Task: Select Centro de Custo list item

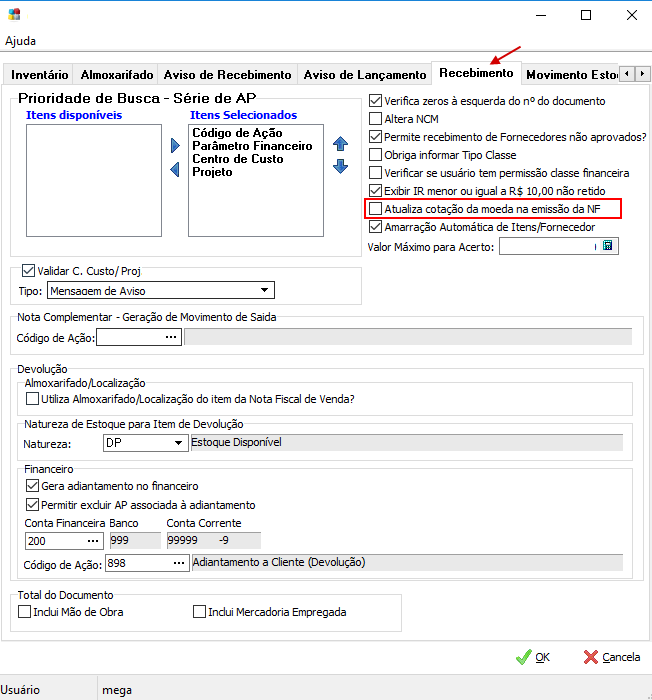Action: (x=238, y=159)
